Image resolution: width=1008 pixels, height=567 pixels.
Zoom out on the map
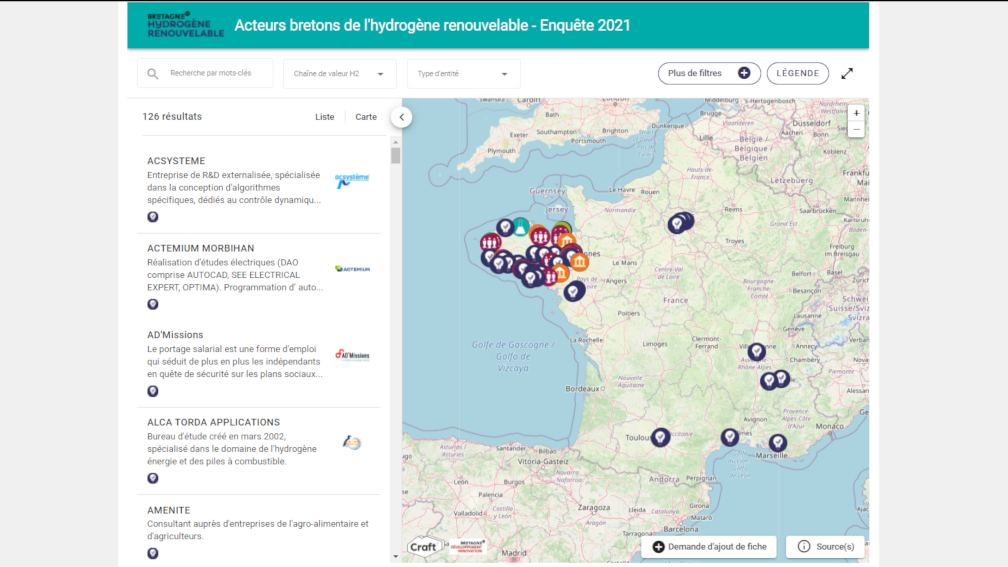click(x=856, y=129)
